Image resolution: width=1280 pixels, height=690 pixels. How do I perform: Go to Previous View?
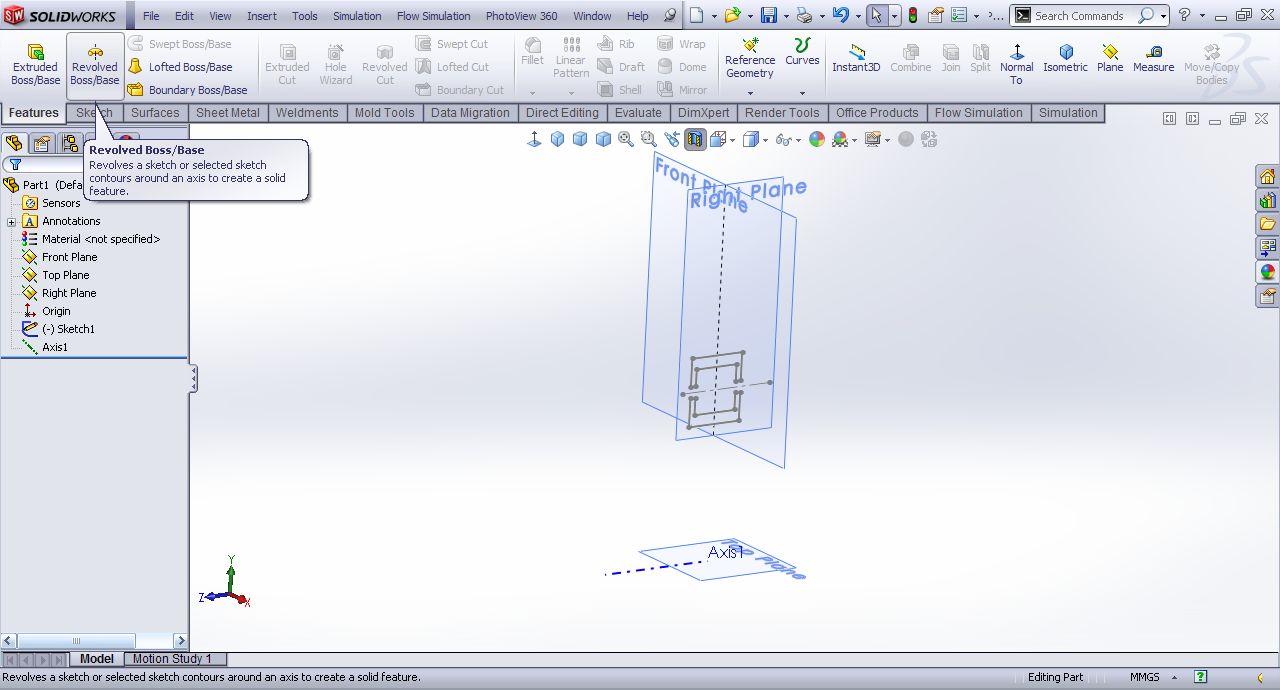[x=672, y=139]
